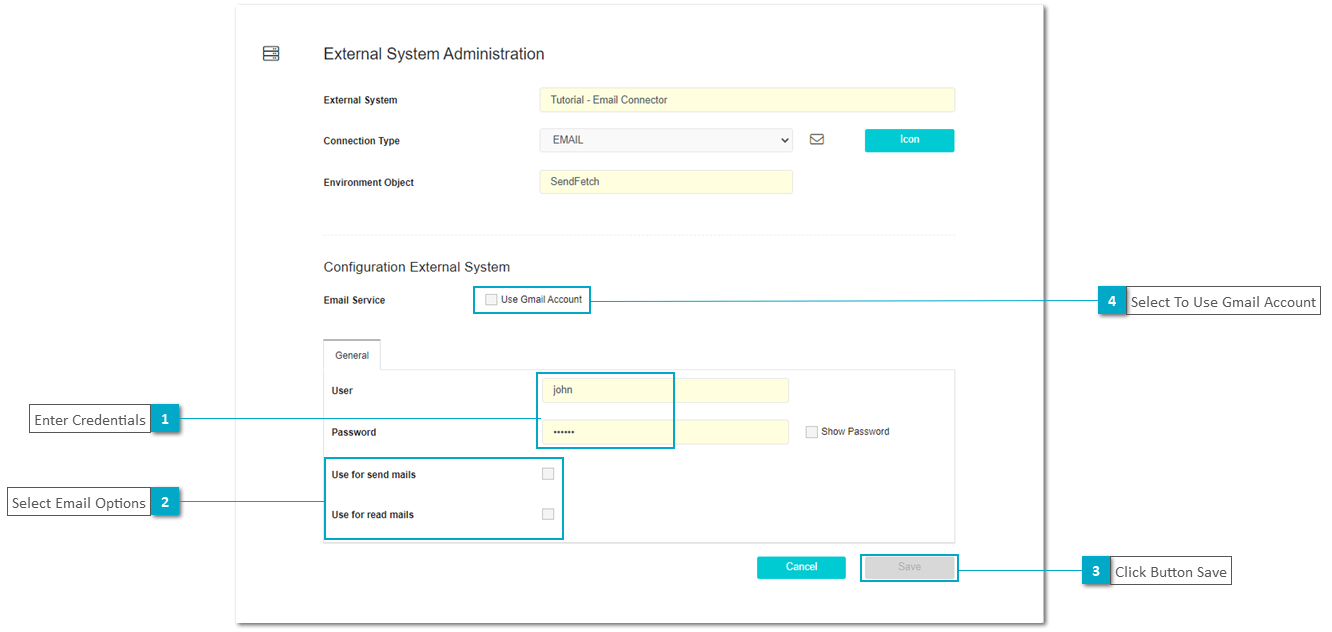Switch to the General tab
The image size is (1332, 632).
[352, 355]
